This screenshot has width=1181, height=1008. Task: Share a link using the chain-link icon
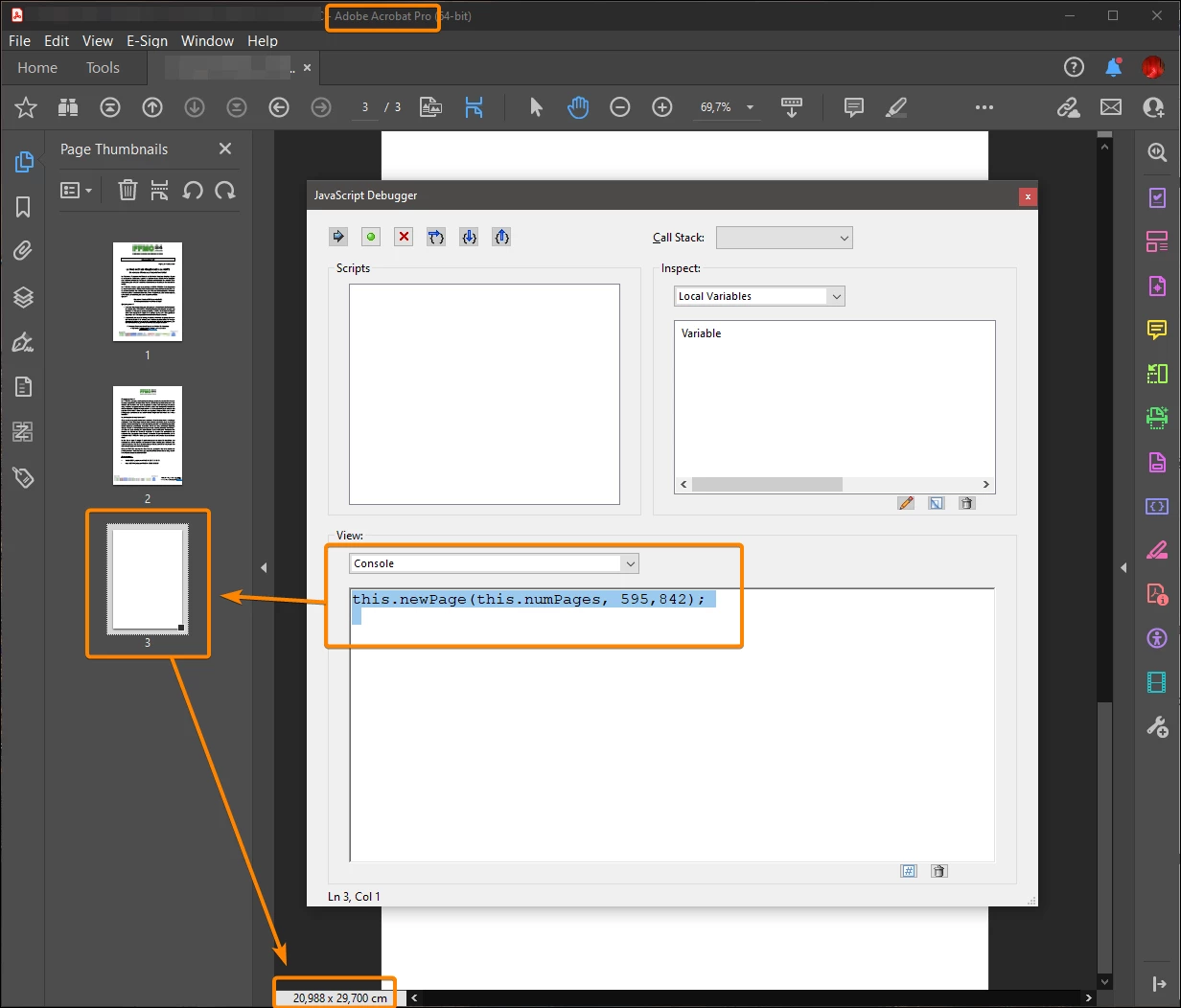1069,107
